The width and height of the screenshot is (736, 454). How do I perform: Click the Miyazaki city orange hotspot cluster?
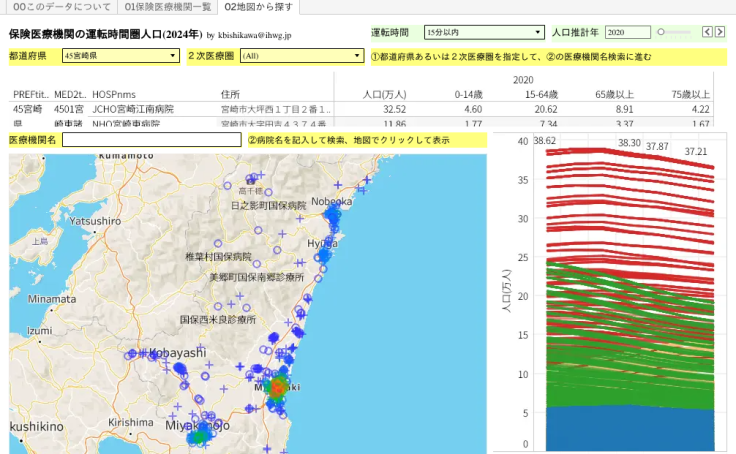277,388
